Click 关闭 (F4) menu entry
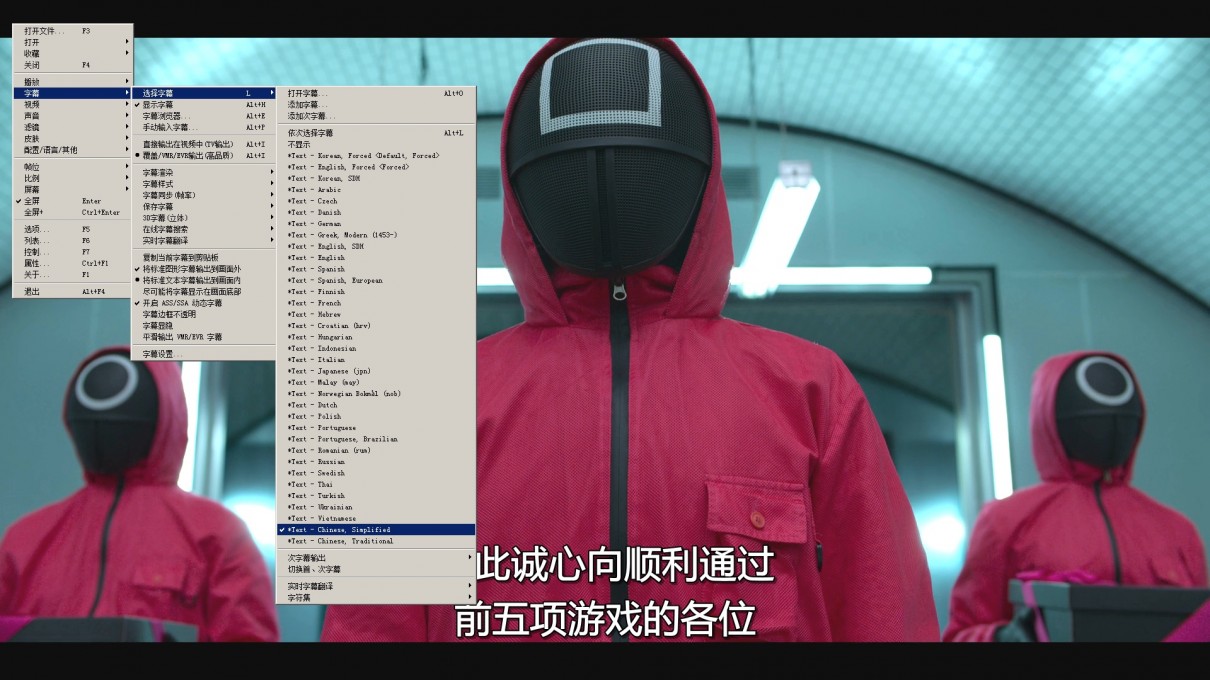 [73, 64]
